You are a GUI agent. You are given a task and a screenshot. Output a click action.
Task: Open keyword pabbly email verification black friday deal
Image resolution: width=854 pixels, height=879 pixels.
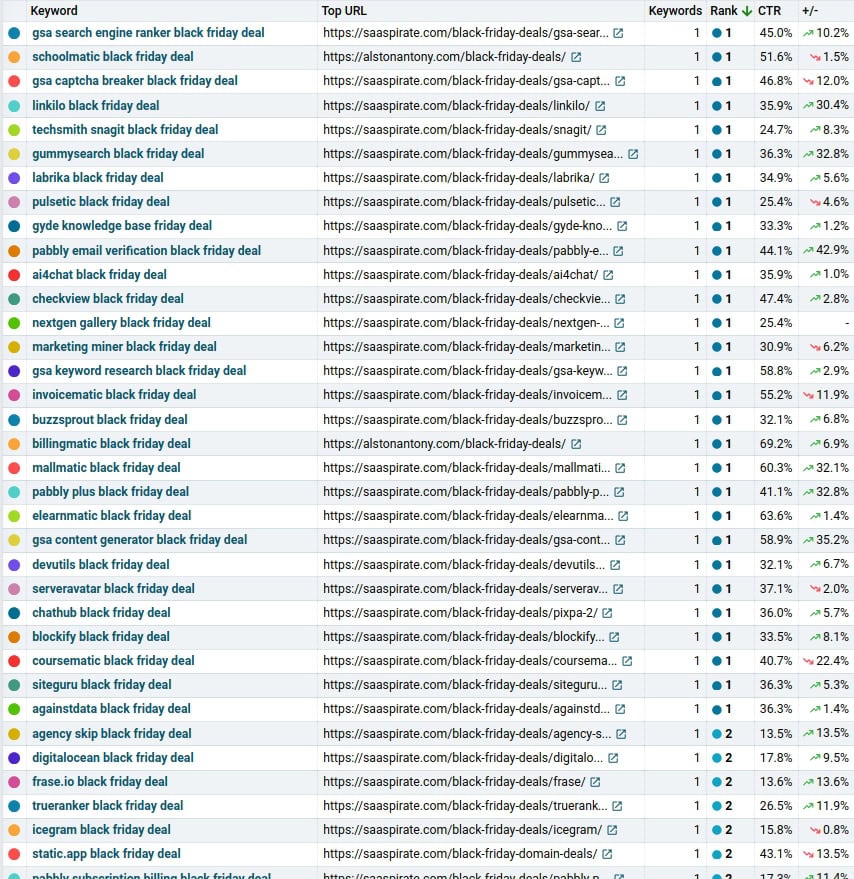point(146,251)
